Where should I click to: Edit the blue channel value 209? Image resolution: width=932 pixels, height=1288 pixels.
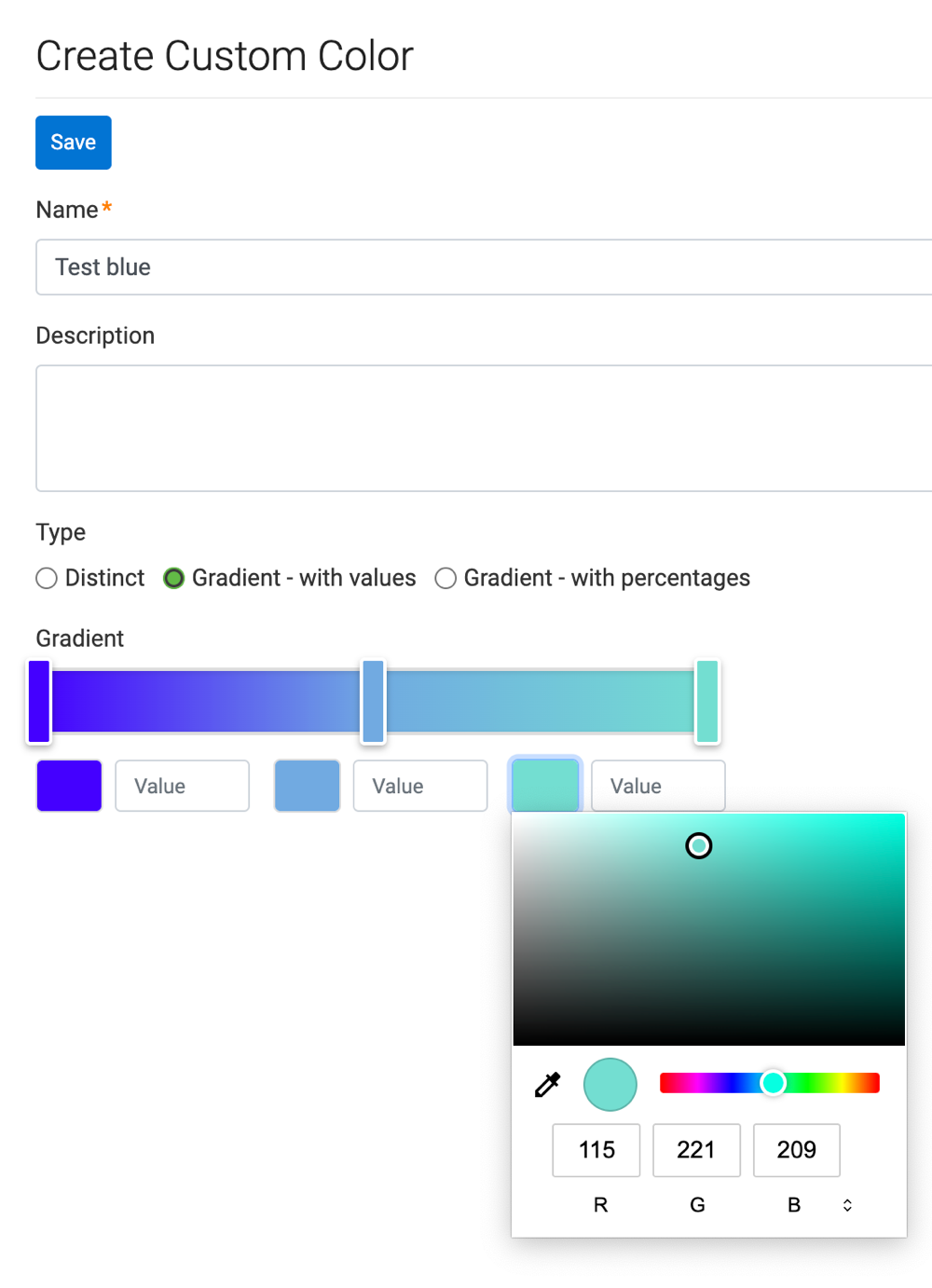(796, 1150)
